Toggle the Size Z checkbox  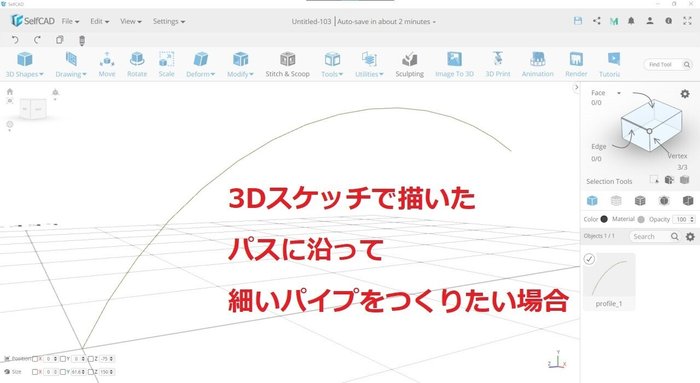91,372
